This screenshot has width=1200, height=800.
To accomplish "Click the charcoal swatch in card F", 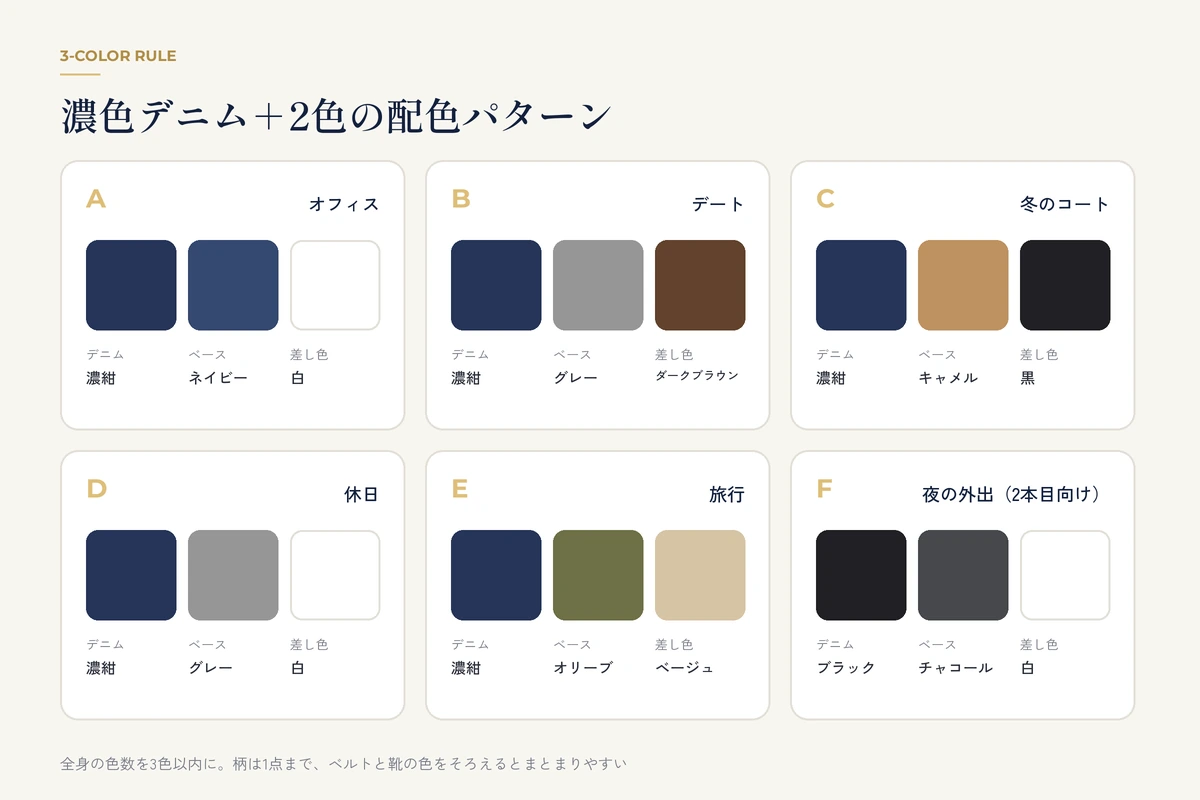I will [963, 575].
